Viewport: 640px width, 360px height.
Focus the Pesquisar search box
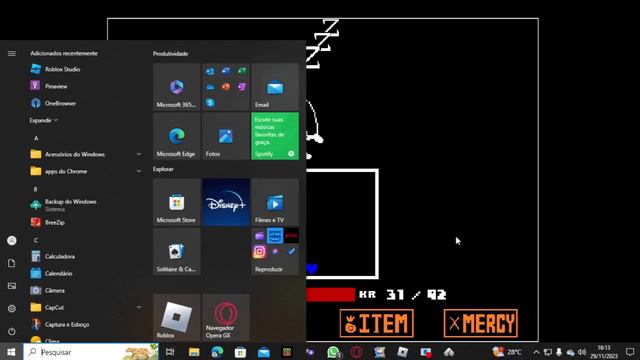pyautogui.click(x=91, y=352)
